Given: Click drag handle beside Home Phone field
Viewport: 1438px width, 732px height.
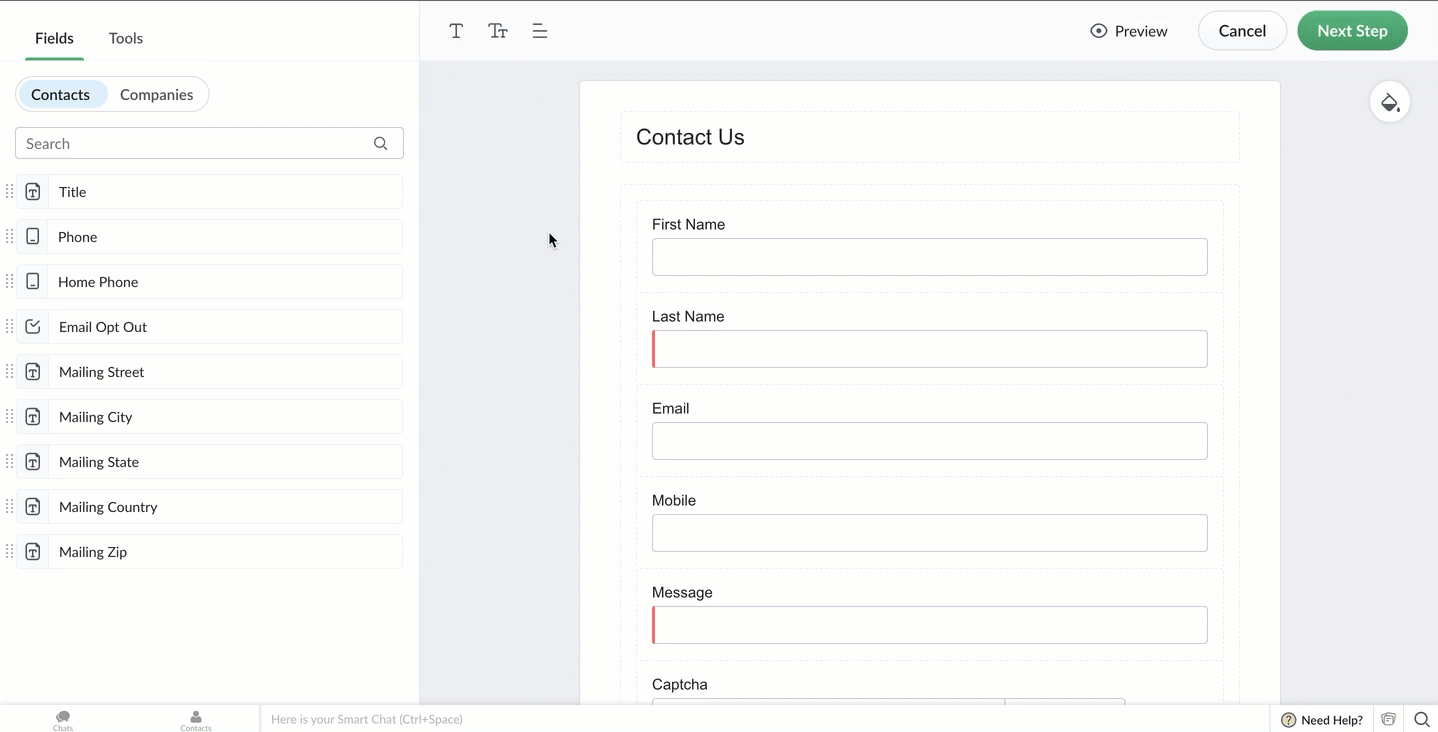Looking at the screenshot, I should pyautogui.click(x=9, y=281).
